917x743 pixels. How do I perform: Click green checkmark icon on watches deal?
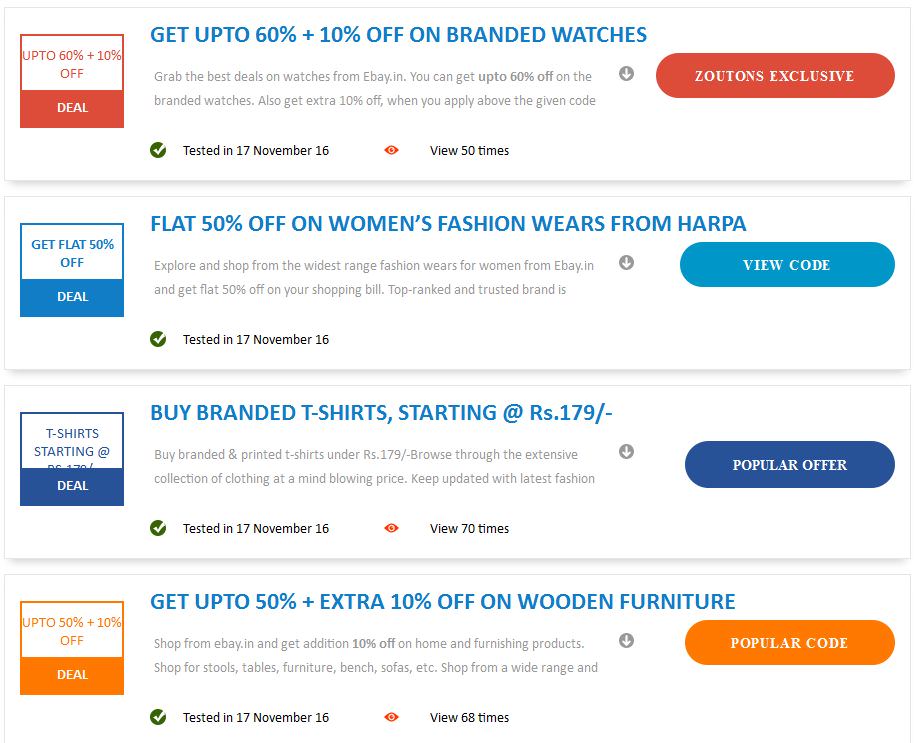pos(158,150)
